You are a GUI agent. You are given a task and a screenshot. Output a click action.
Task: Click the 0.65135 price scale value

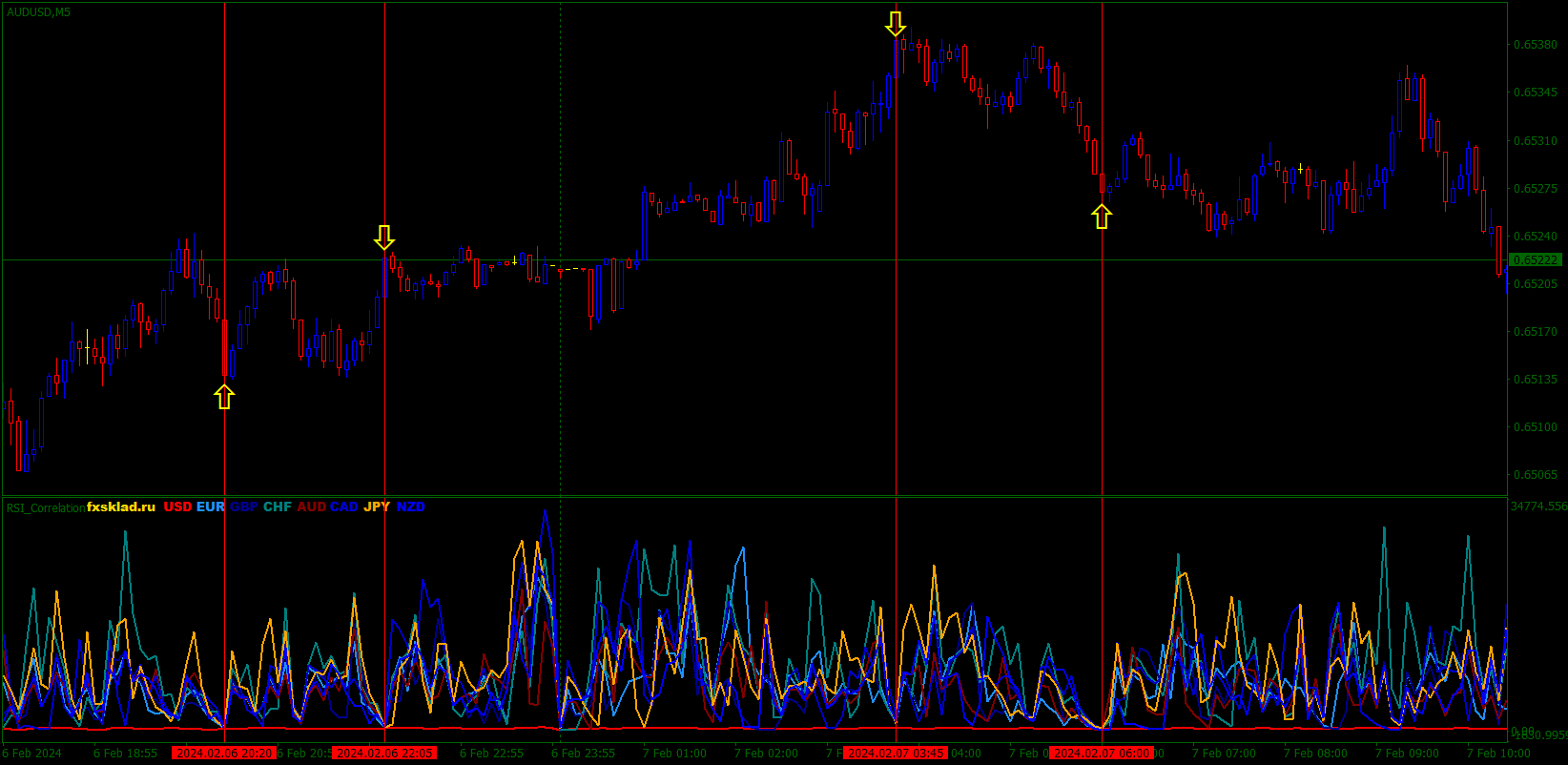pos(1536,379)
